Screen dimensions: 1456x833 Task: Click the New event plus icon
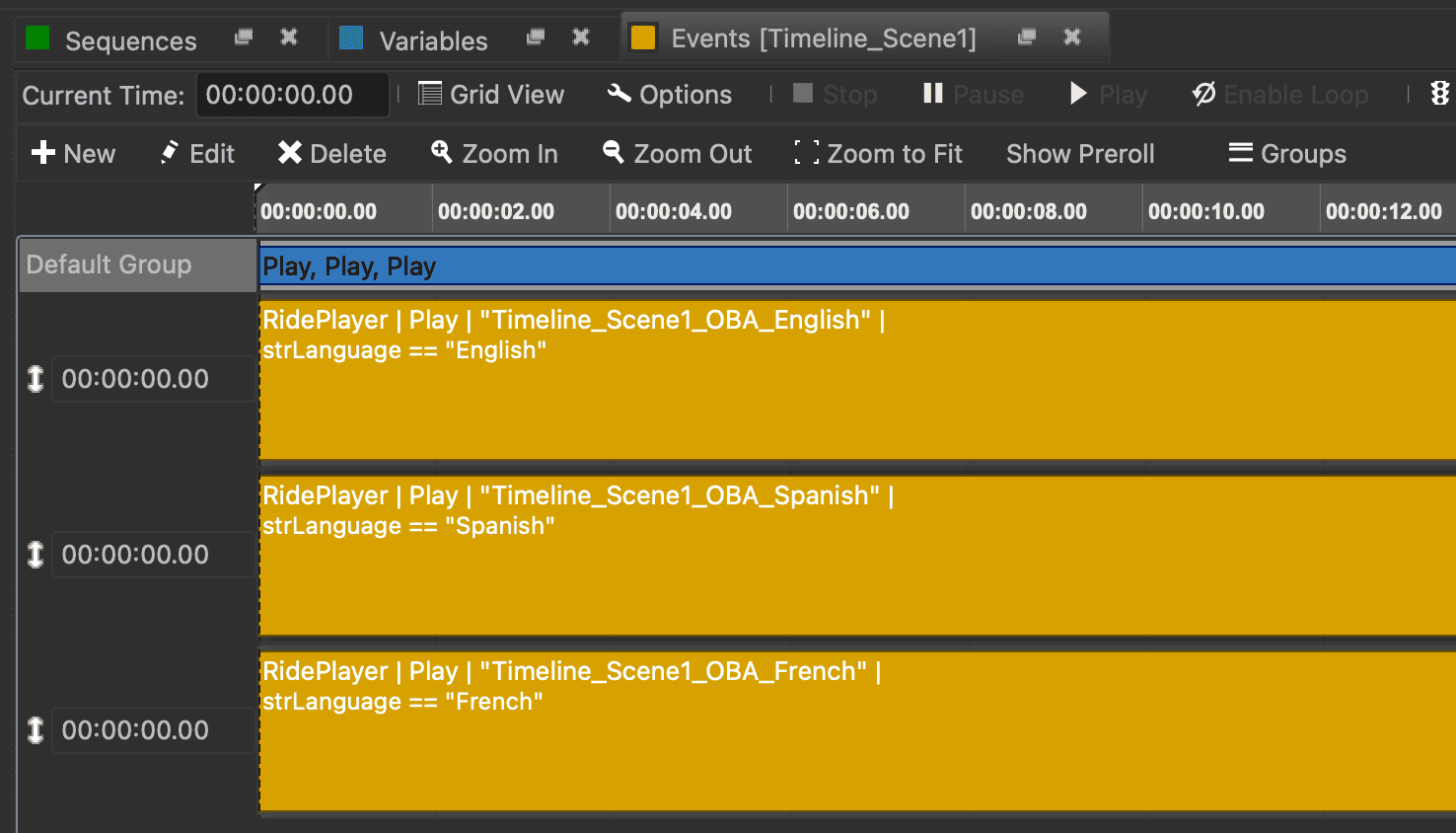[x=43, y=153]
